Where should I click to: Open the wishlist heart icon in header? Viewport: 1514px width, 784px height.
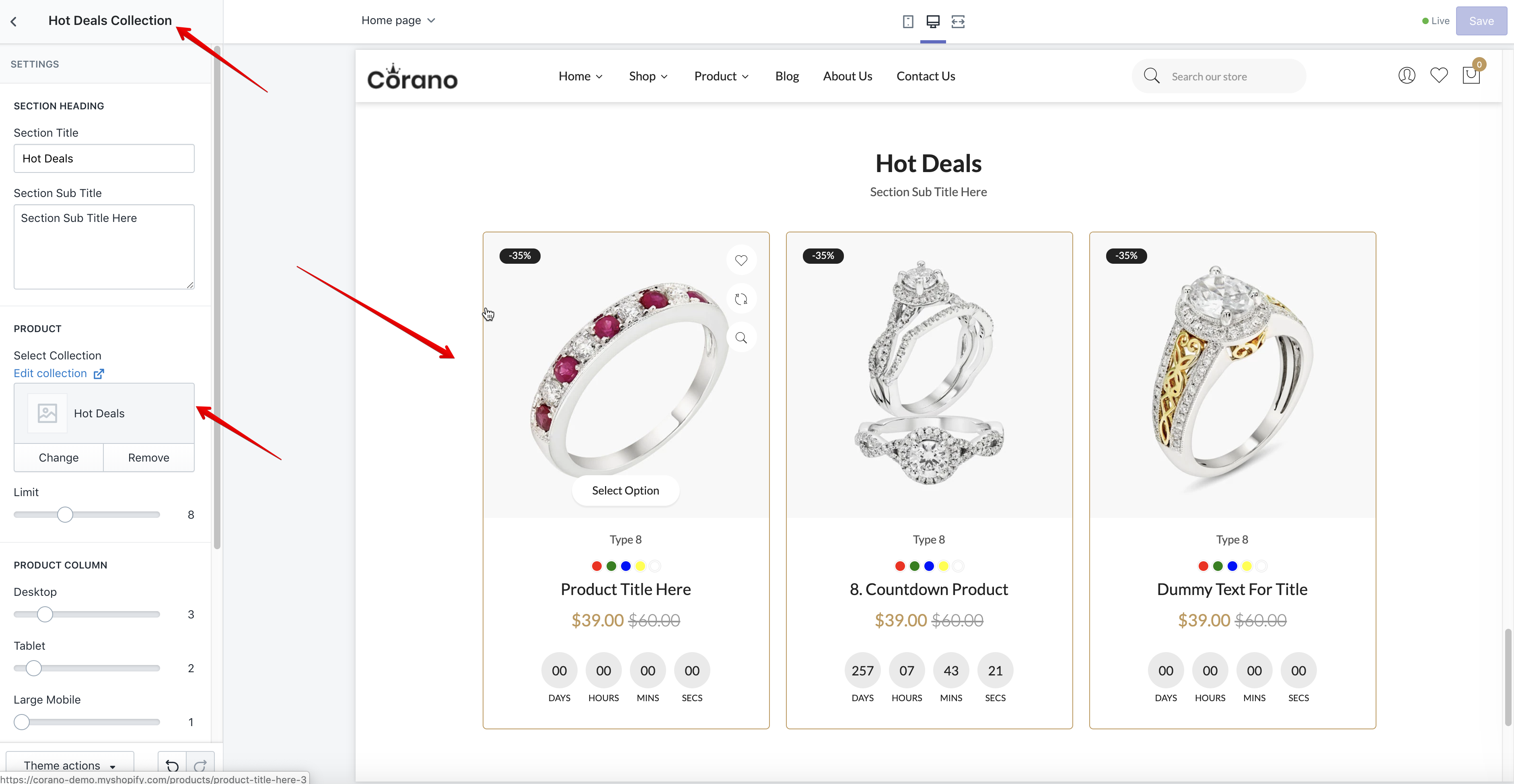[x=1439, y=76]
